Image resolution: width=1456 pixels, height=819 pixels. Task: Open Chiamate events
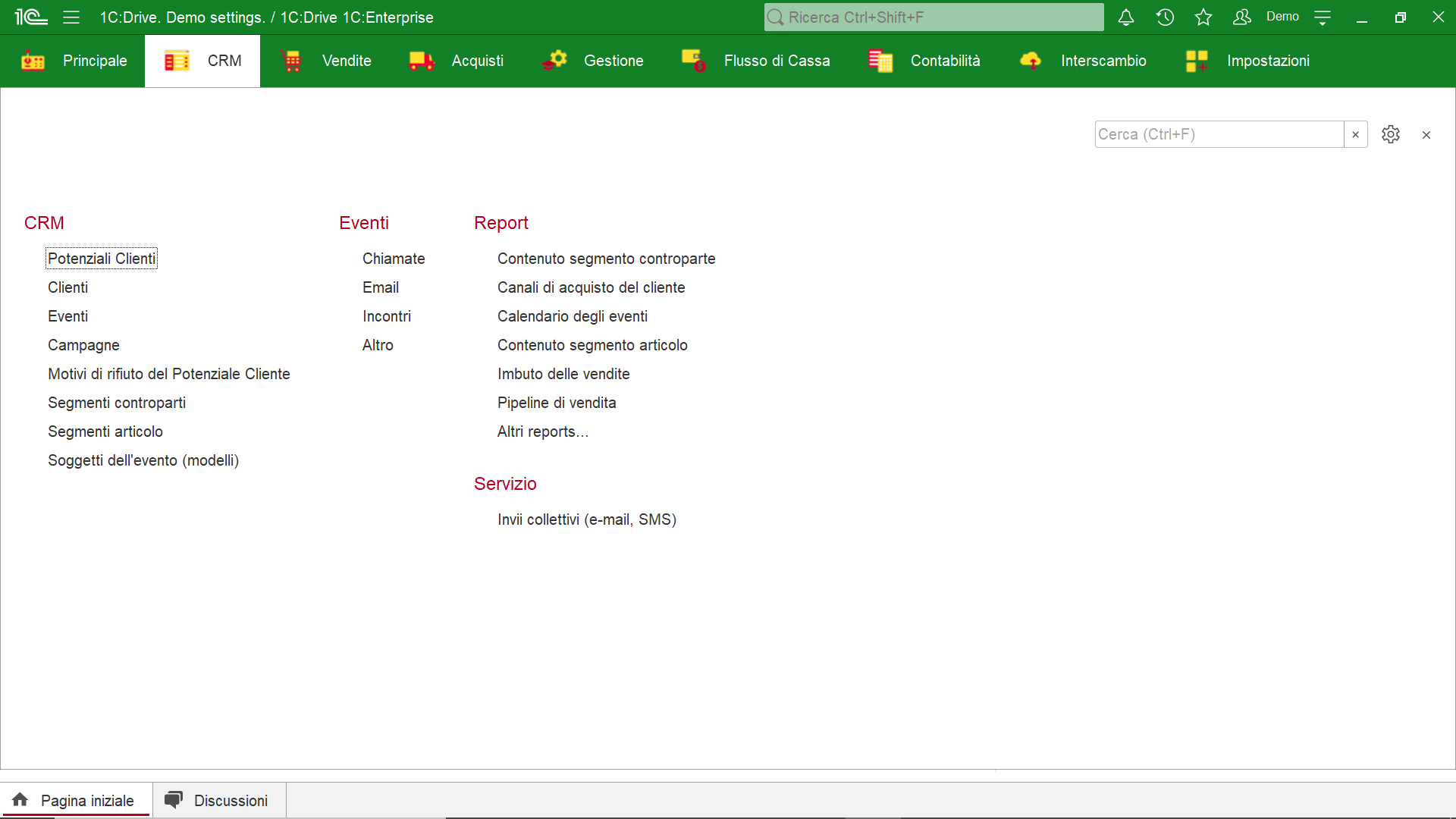point(394,259)
